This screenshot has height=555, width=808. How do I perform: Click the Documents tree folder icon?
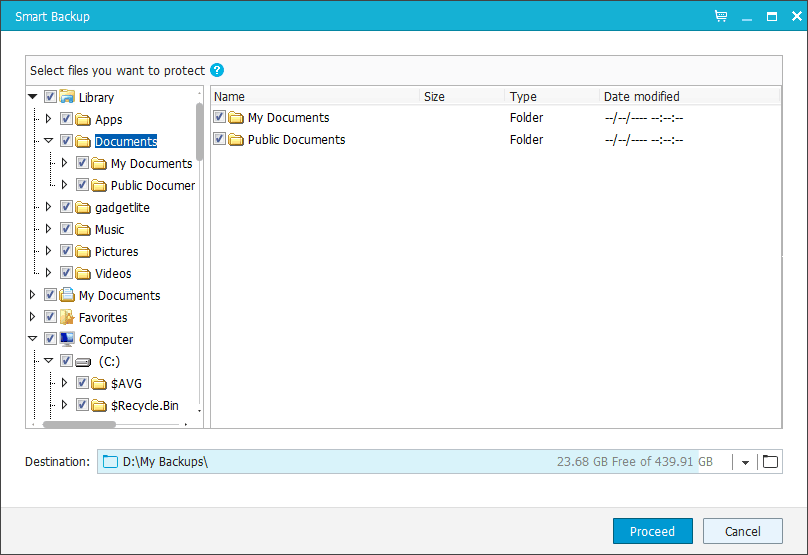coord(83,142)
